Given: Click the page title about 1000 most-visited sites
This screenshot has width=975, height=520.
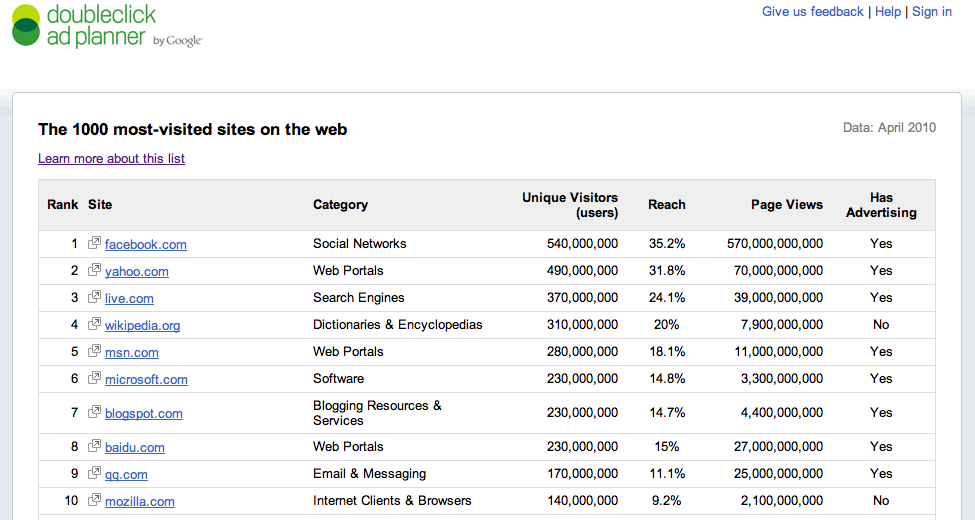Looking at the screenshot, I should (x=192, y=129).
